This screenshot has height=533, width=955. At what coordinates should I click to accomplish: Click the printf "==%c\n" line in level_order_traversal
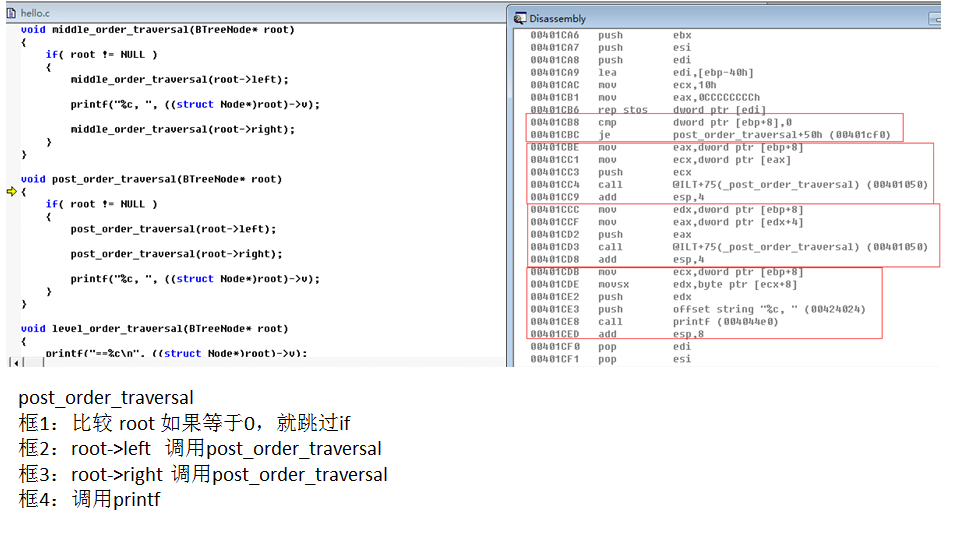tap(177, 353)
